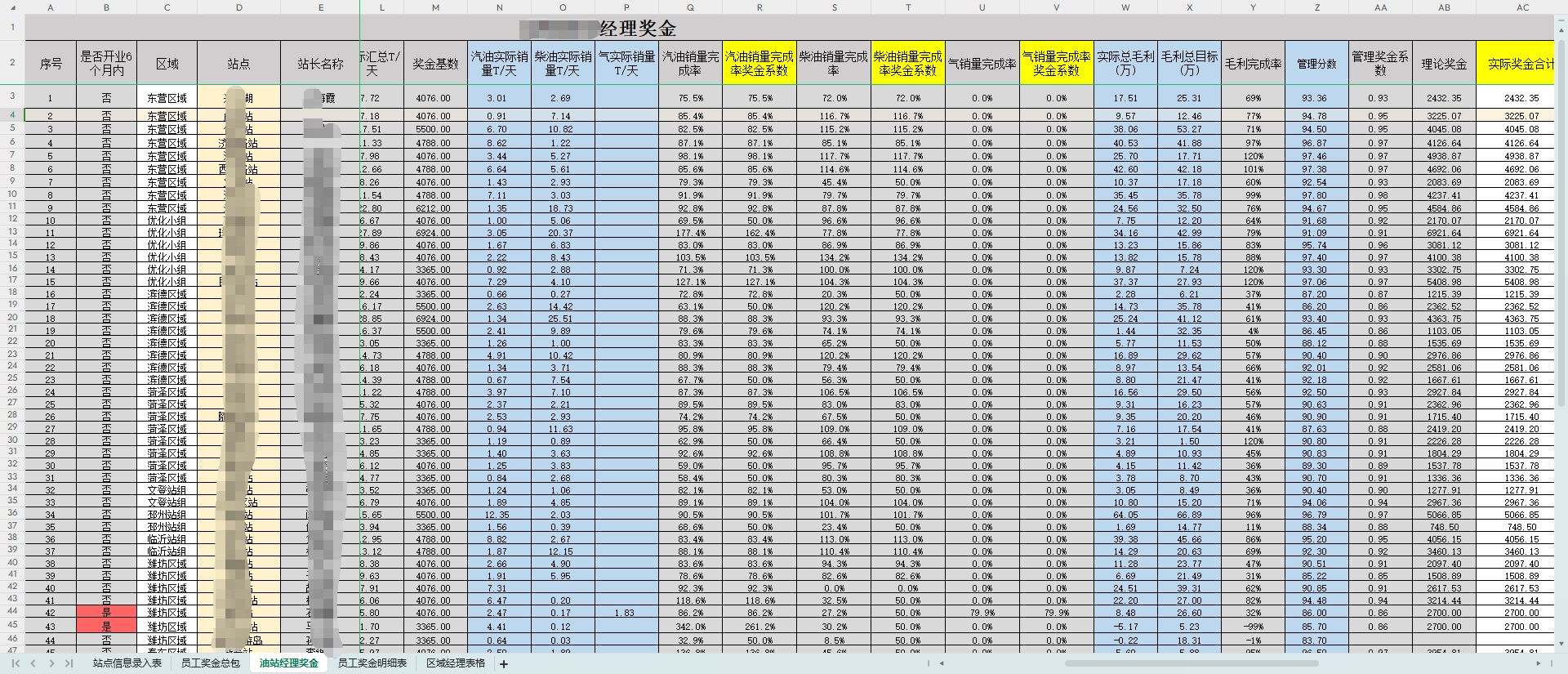Jump to the last sheet tab arrow
This screenshot has width=1568, height=674.
coord(69,663)
